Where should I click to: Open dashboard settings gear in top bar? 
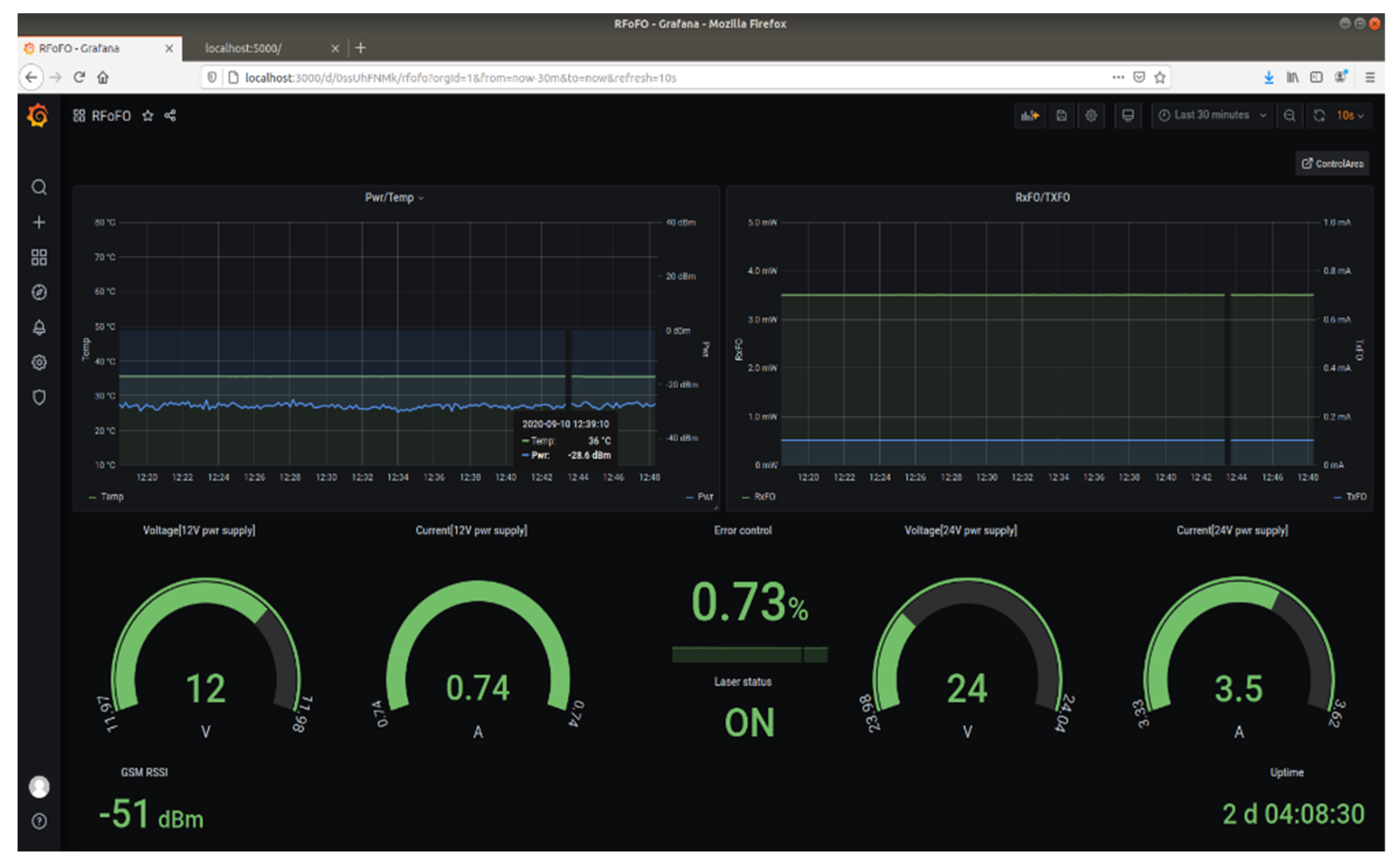pos(1091,116)
